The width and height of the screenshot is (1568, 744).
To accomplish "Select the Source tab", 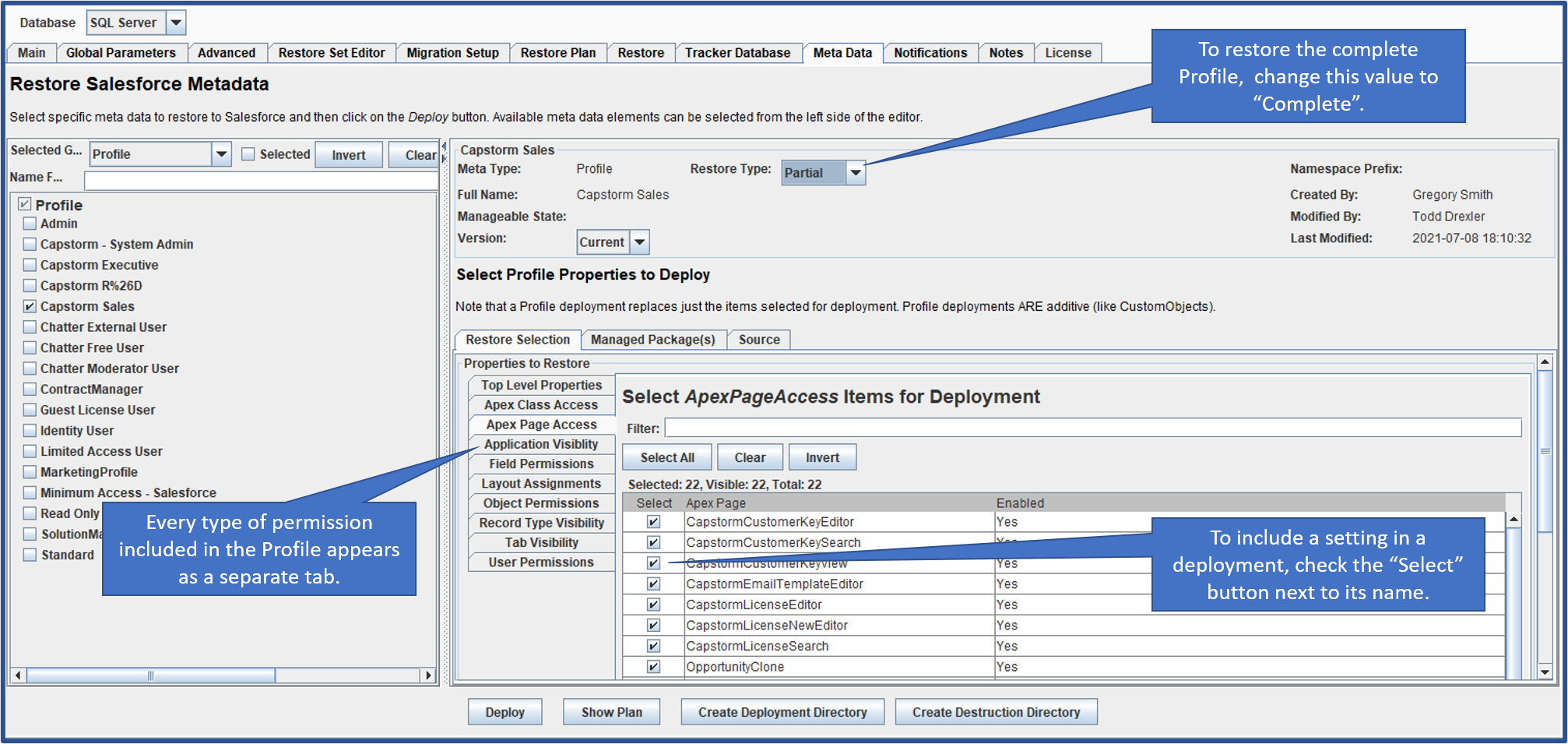I will 759,340.
